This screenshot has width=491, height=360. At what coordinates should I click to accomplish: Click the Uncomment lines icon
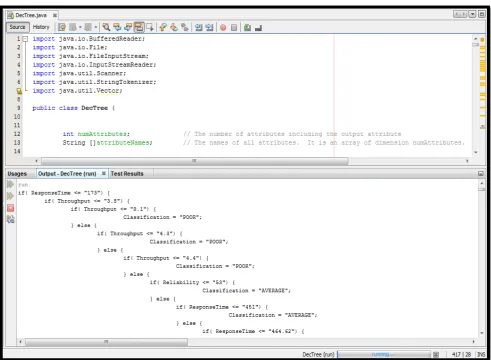coord(258,28)
